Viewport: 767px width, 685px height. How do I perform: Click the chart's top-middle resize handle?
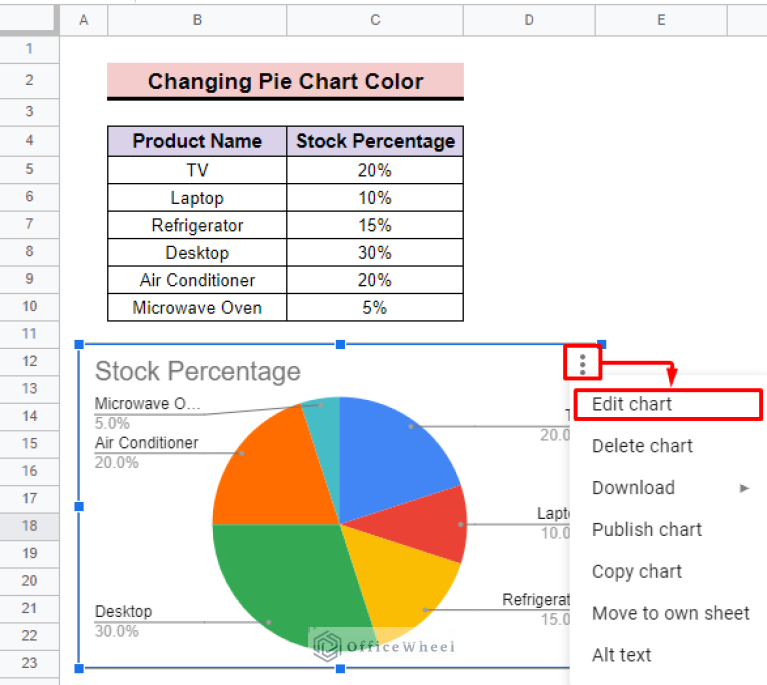(x=340, y=344)
